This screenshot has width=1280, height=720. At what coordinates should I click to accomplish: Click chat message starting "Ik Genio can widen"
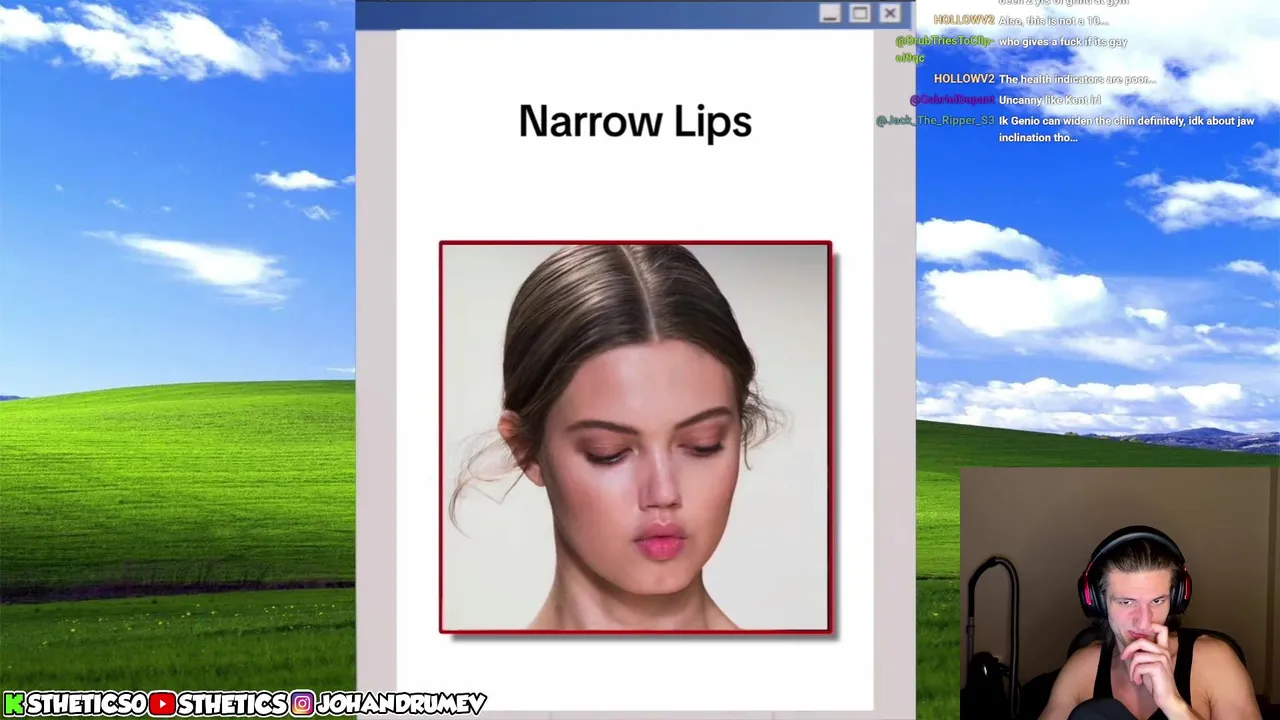coord(1126,129)
